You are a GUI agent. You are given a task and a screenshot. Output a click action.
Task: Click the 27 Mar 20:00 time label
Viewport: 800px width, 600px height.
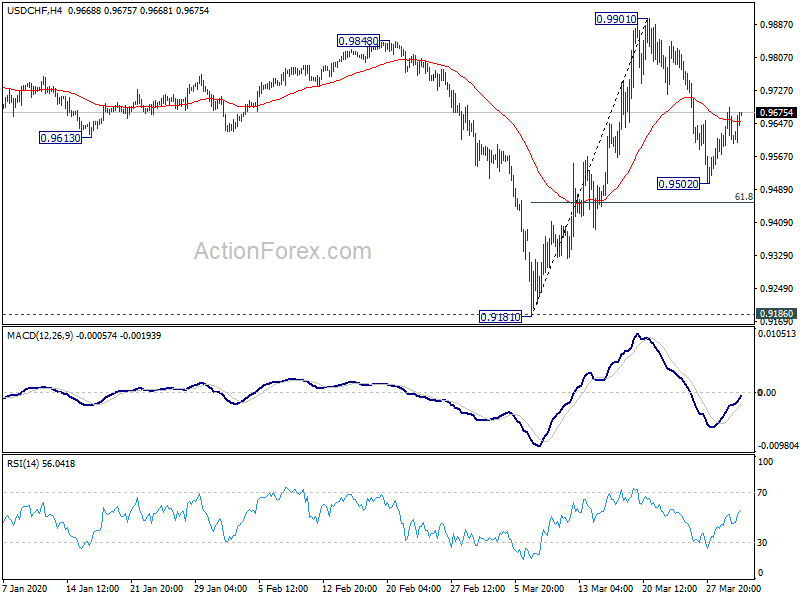point(734,588)
